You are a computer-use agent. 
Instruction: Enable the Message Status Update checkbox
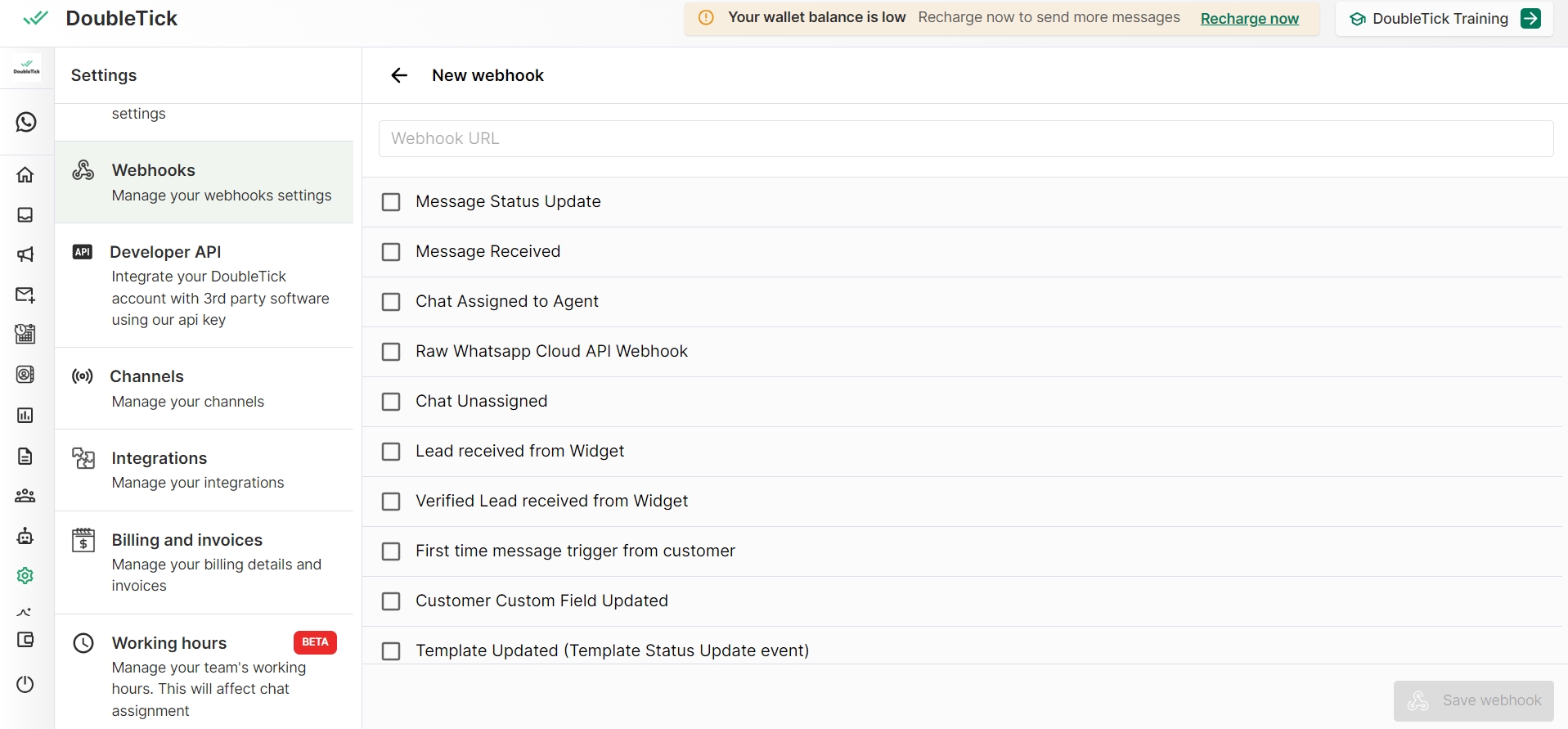point(392,202)
